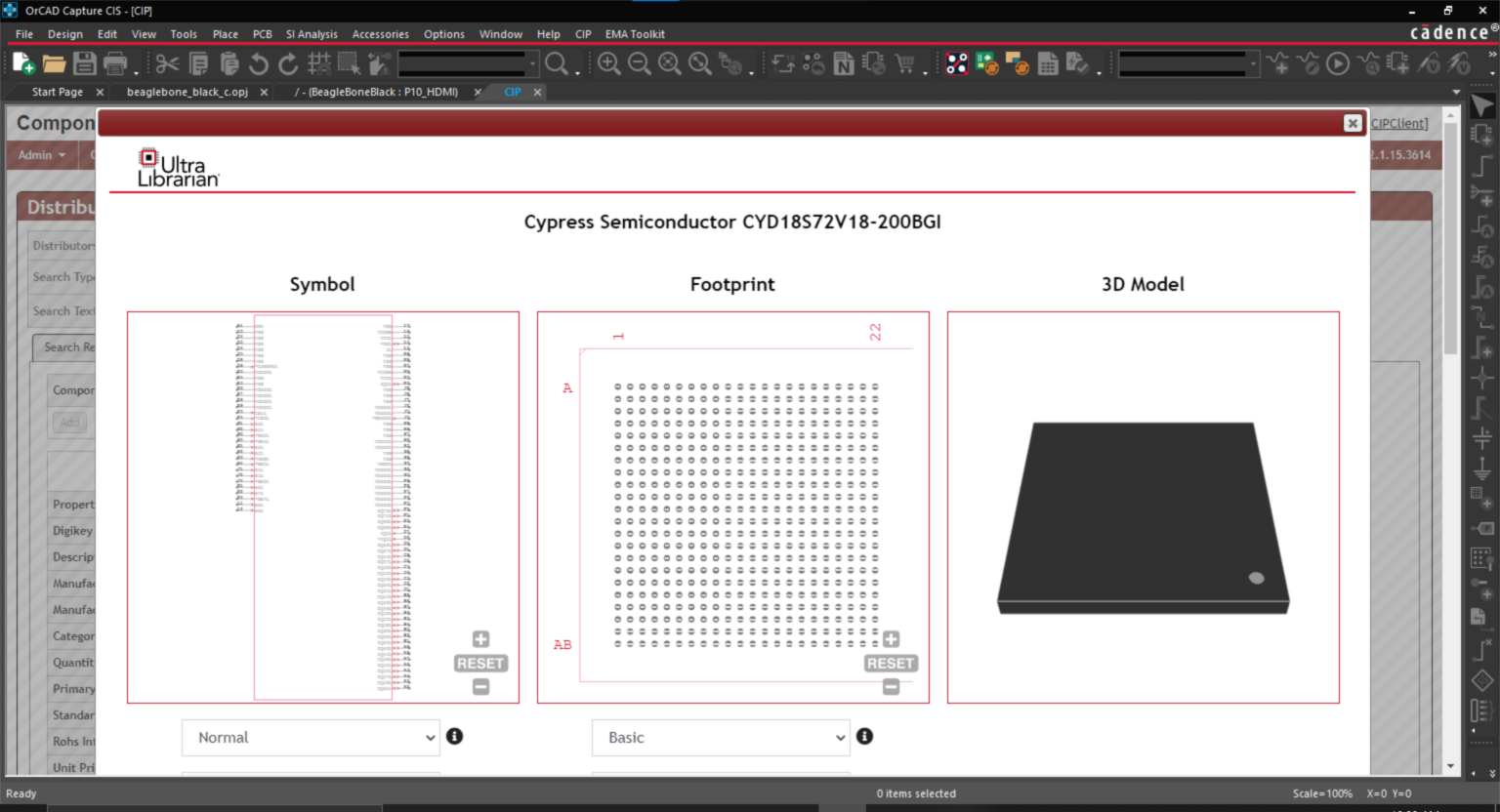Click the RESET button under the footprint preview
Screen dimensions: 1500x812
(890, 663)
